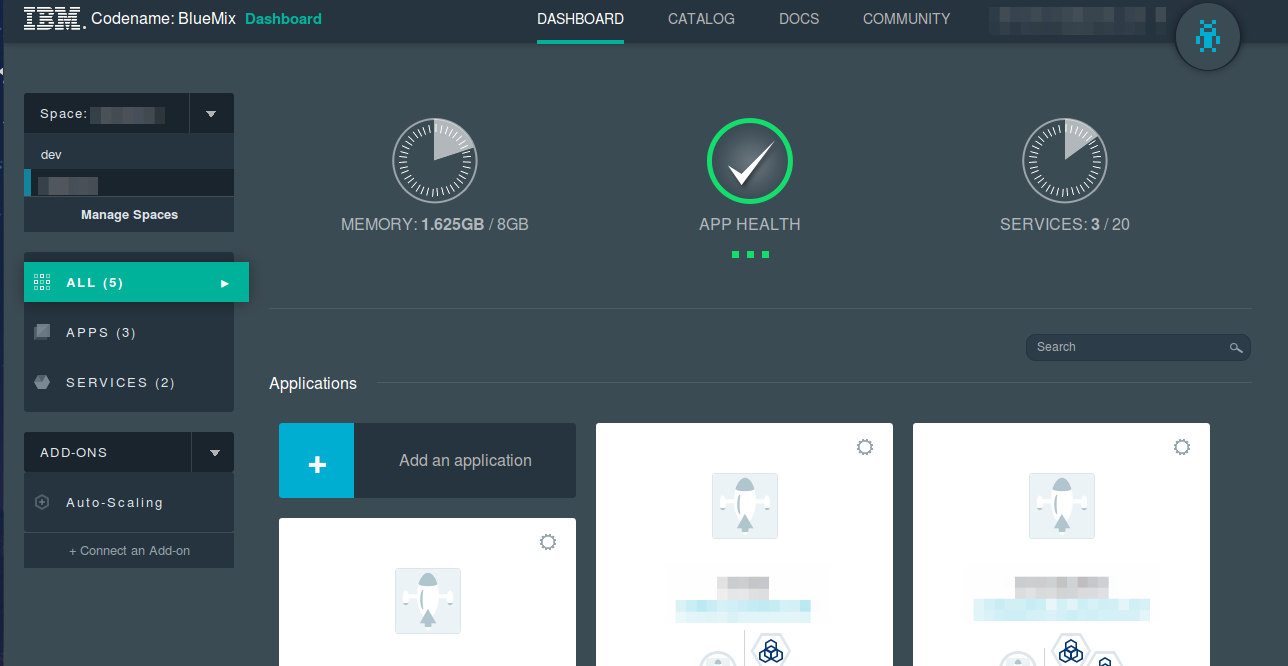1288x666 pixels.
Task: Select SERVICES (2) in sidebar
Action: point(129,382)
